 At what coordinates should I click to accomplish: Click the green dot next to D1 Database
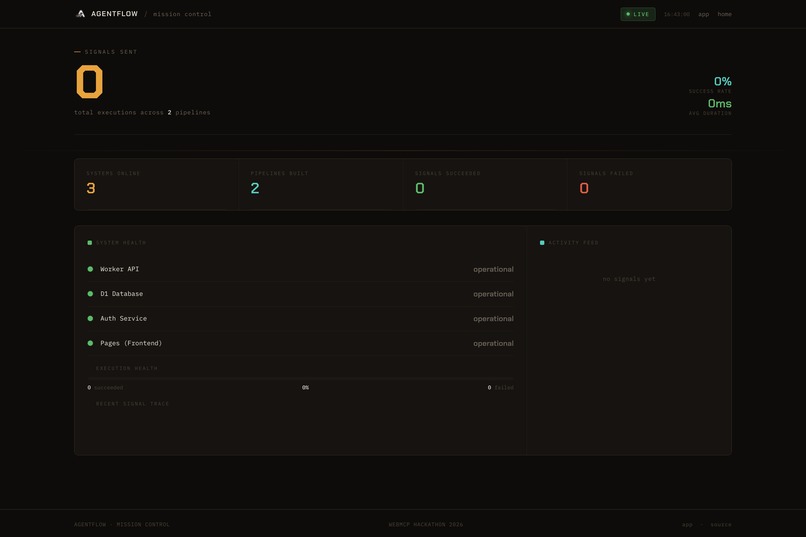click(x=90, y=293)
